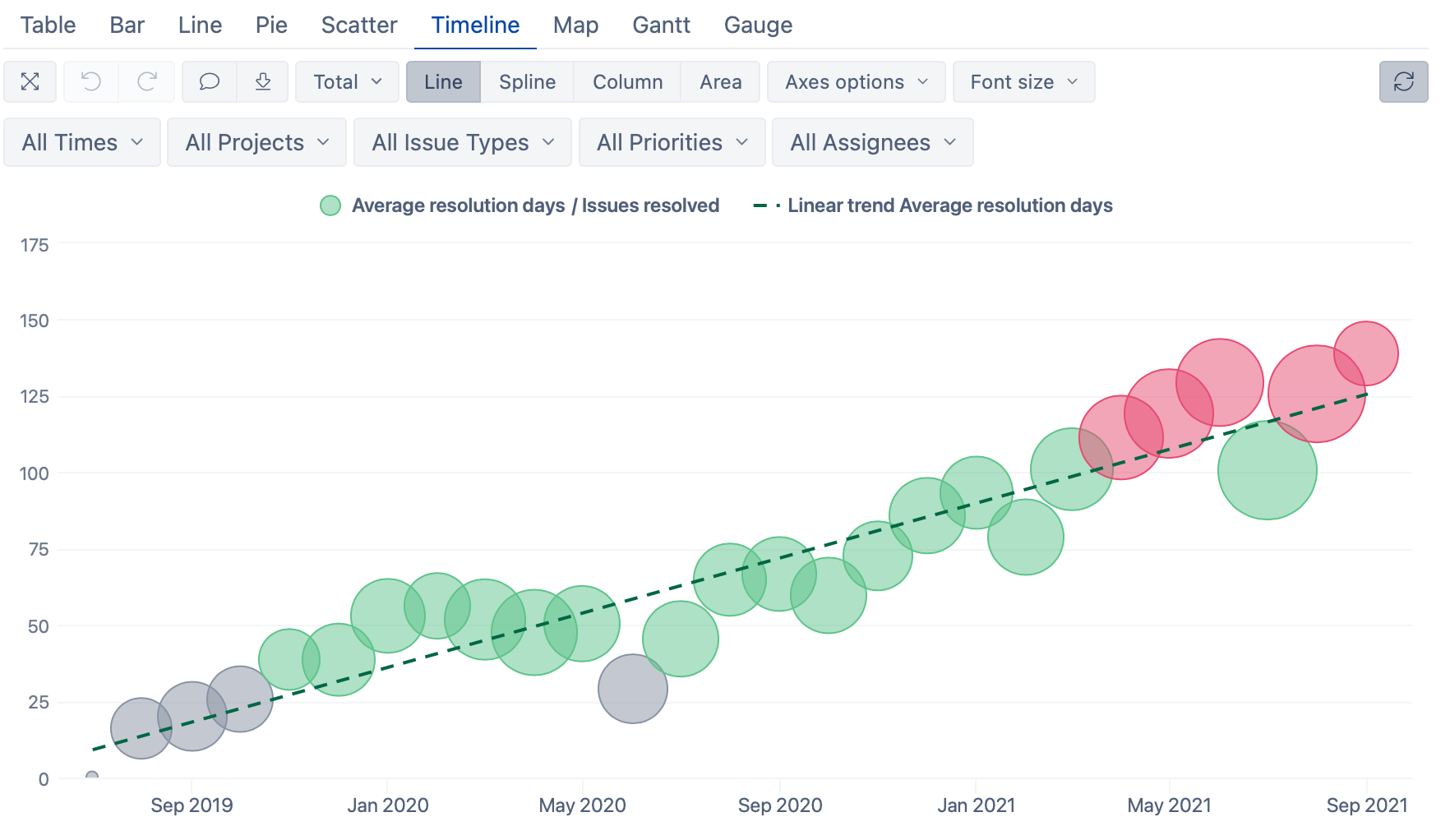Open the Font size dropdown

pos(1023,81)
